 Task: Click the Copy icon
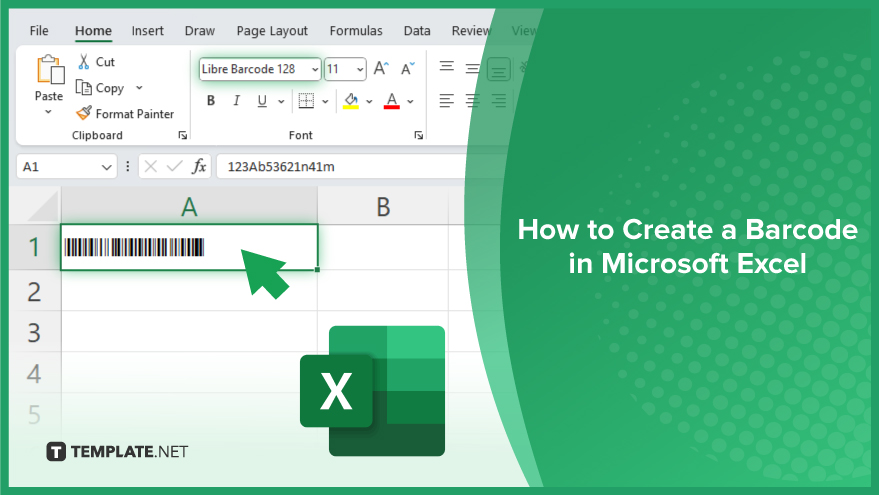[84, 87]
